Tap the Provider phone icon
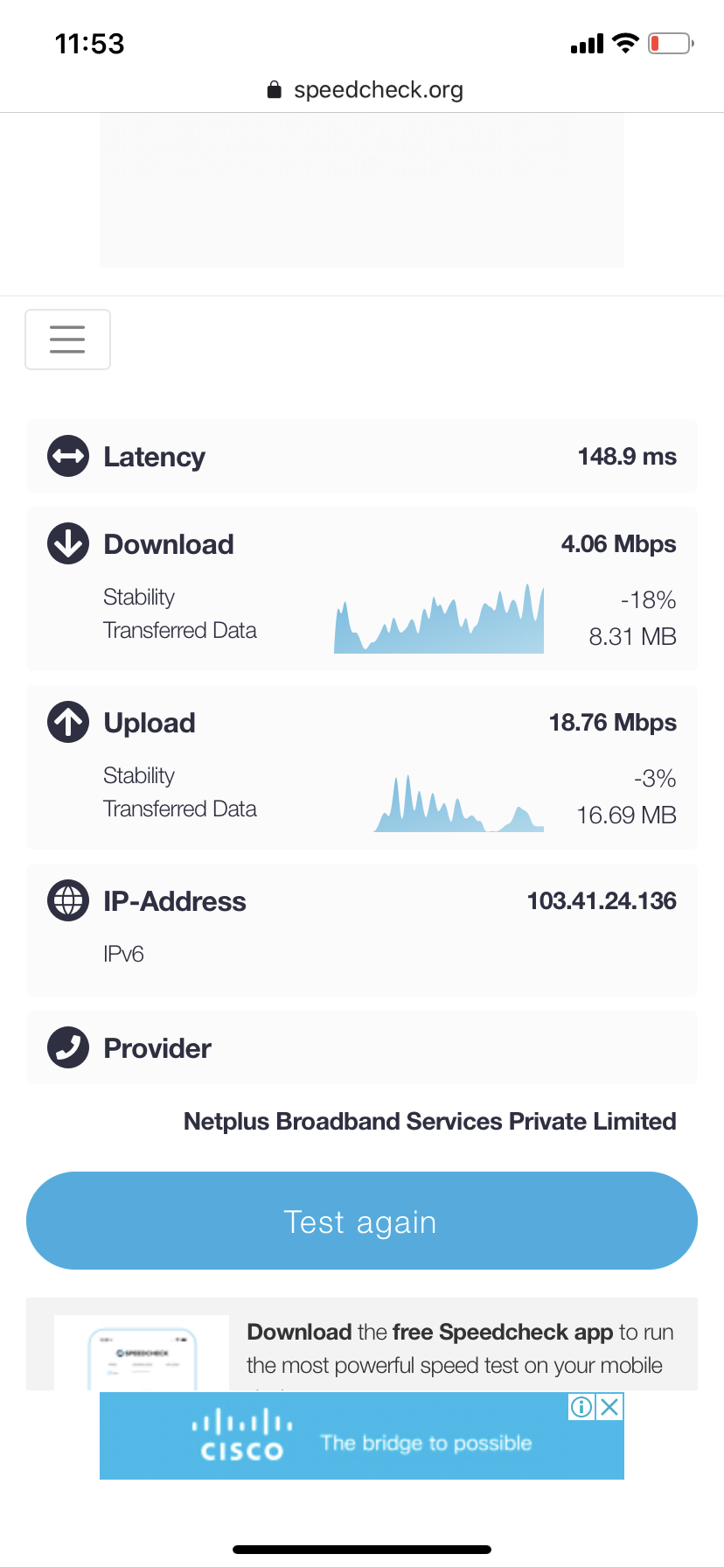This screenshot has width=724, height=1568. pos(68,1047)
